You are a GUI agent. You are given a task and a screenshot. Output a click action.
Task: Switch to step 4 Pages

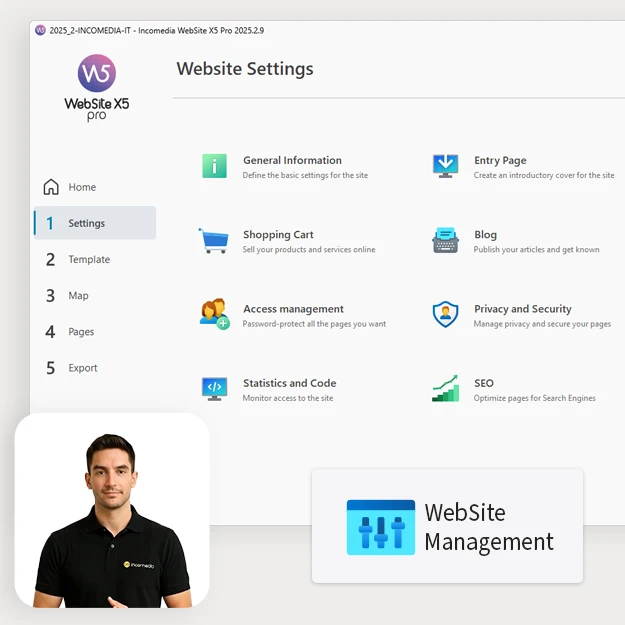[81, 331]
